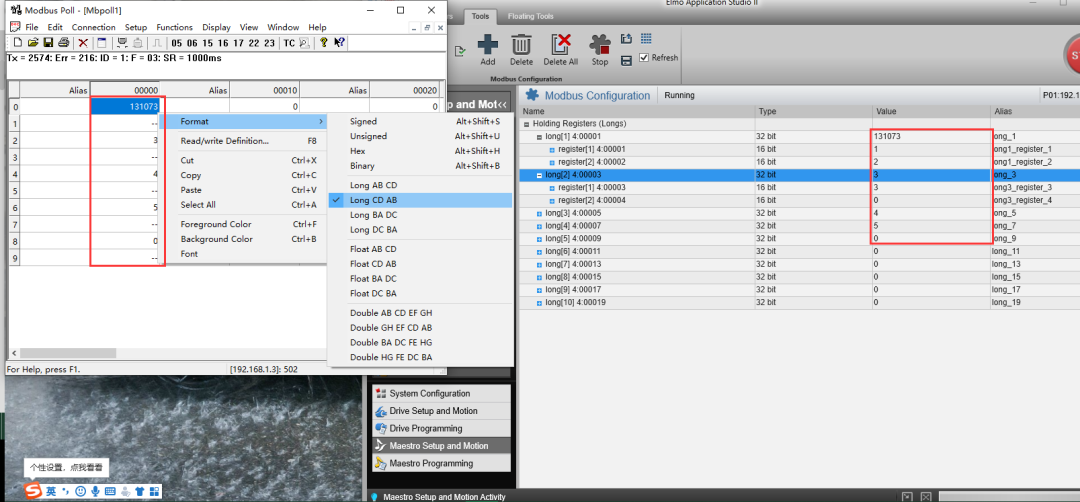Collapse the Holding Registers (Longs) tree node
Viewport: 1080px width, 502px height.
tap(527, 124)
